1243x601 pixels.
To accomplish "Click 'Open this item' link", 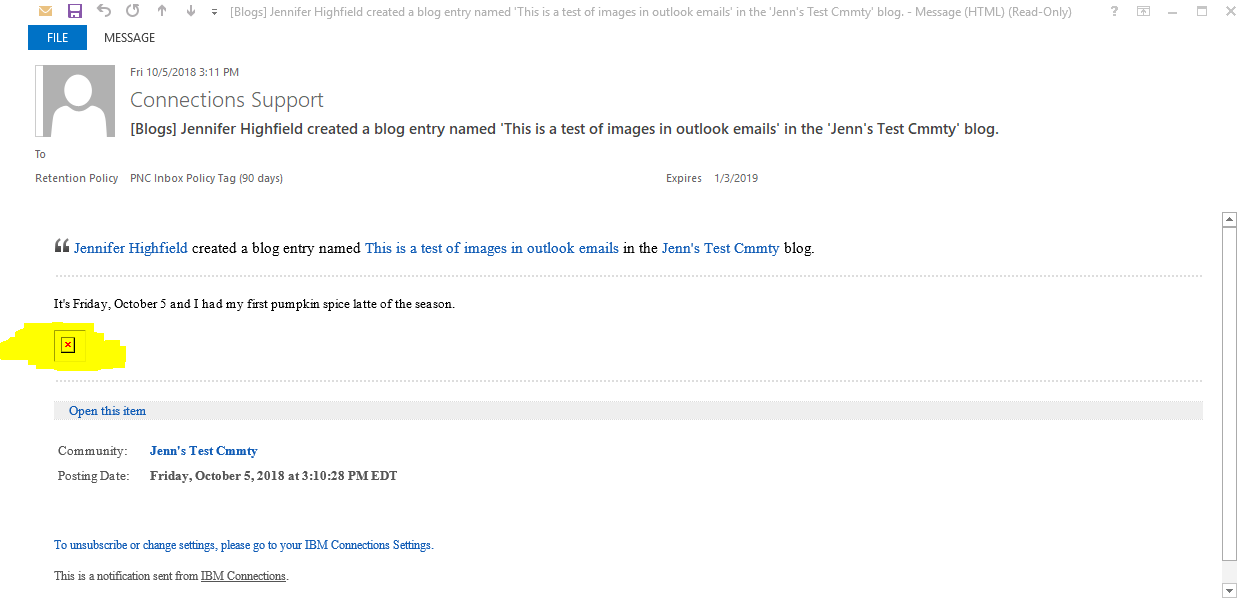I will click(107, 411).
